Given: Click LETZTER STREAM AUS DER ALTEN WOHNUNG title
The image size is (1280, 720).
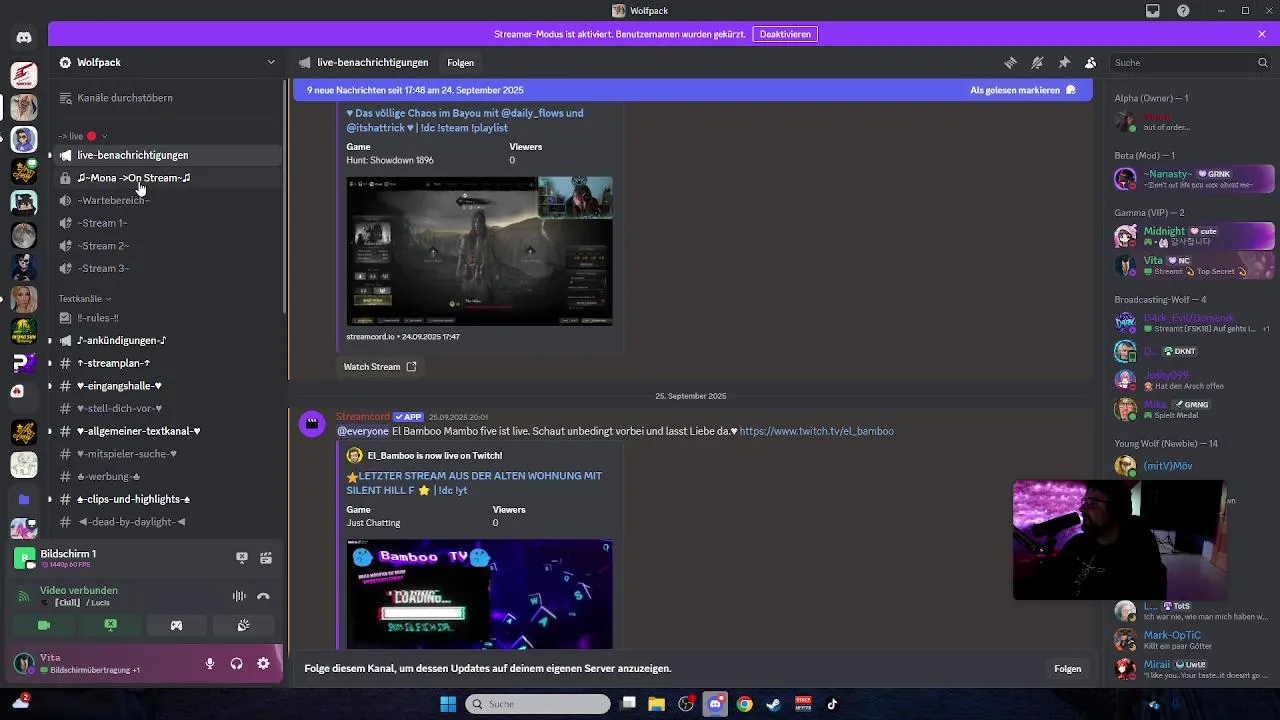Looking at the screenshot, I should point(474,483).
